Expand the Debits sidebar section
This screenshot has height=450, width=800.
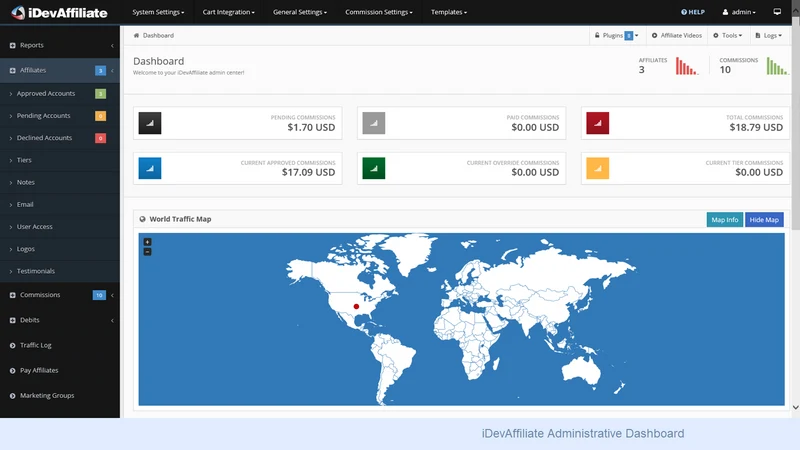click(60, 320)
